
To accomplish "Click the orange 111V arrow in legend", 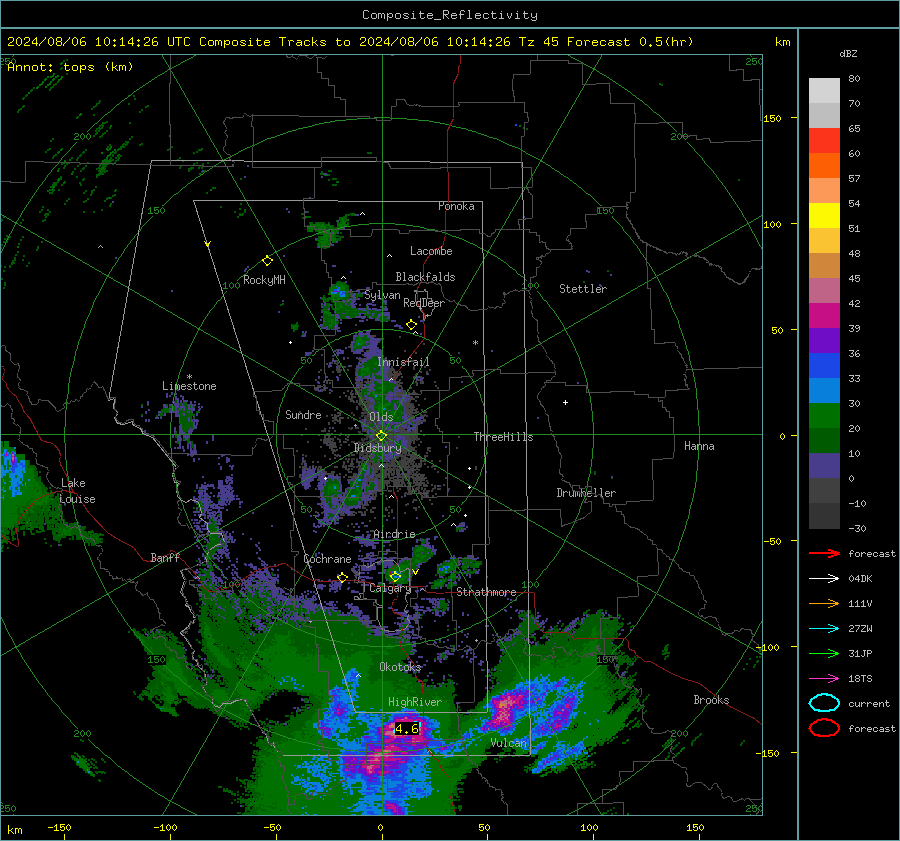I will point(824,603).
